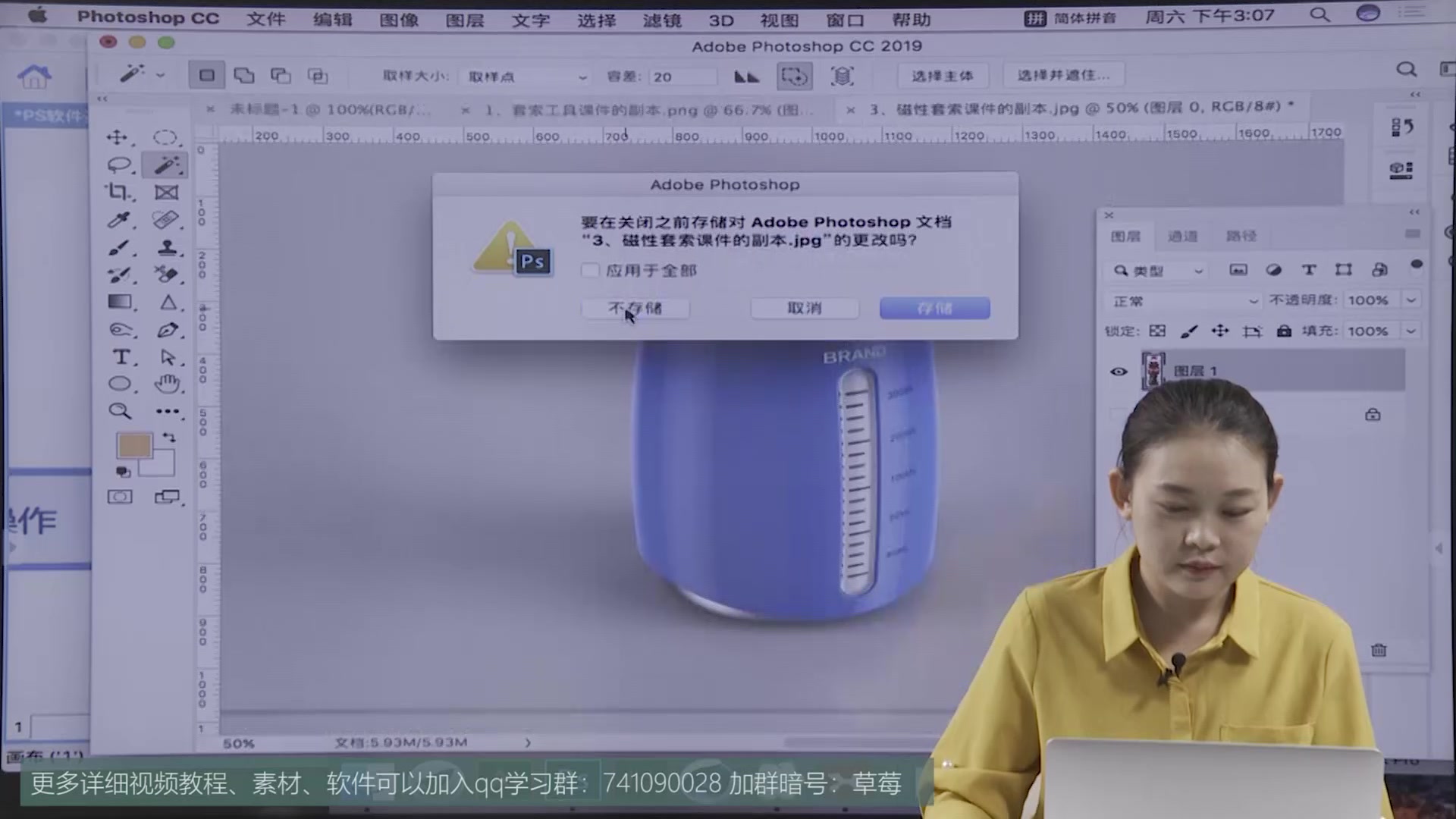The width and height of the screenshot is (1456, 819).
Task: Select the Horizontal Type tool
Action: click(121, 356)
